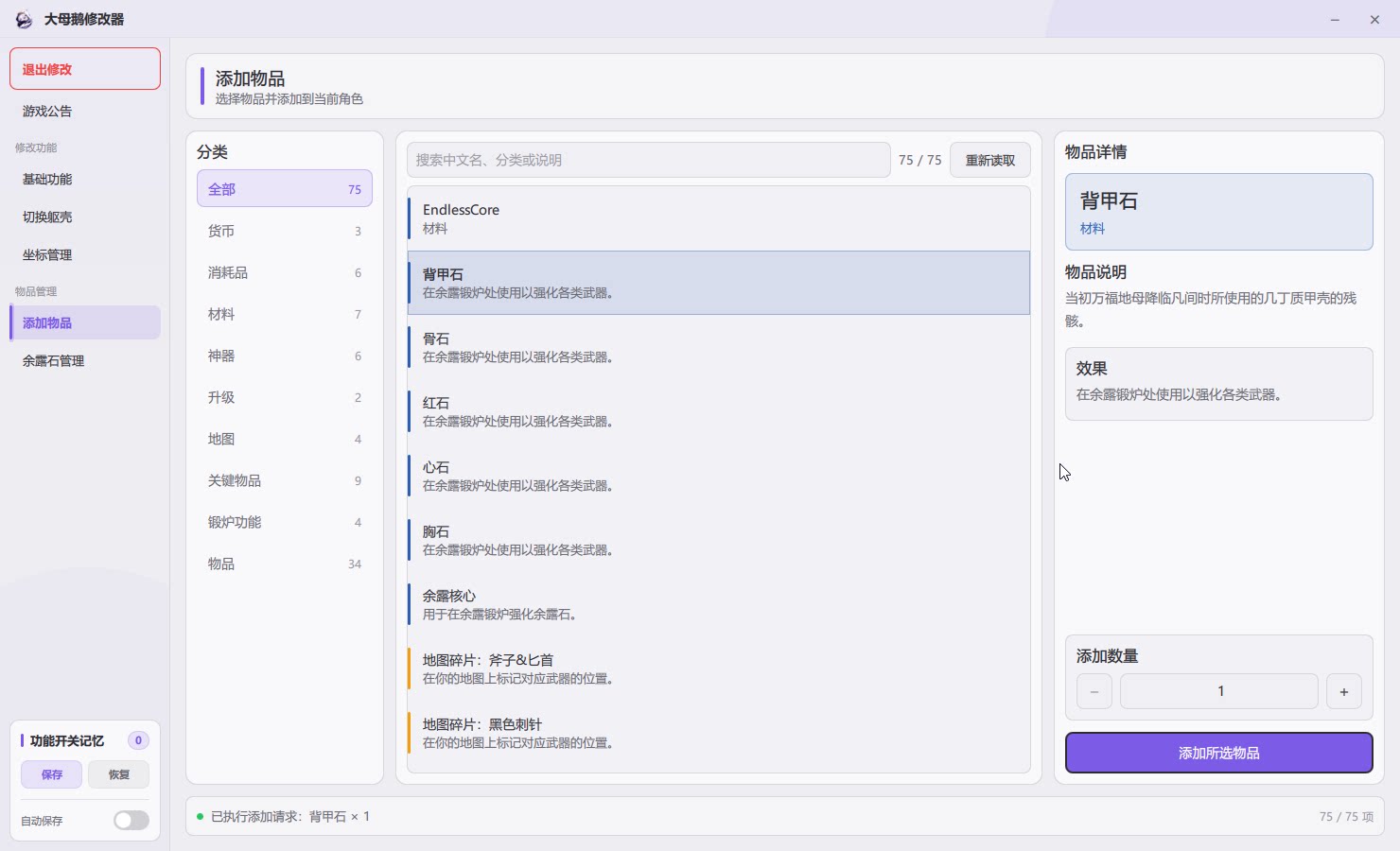Select the 背甲石 item row
1400x851 pixels.
click(x=719, y=283)
